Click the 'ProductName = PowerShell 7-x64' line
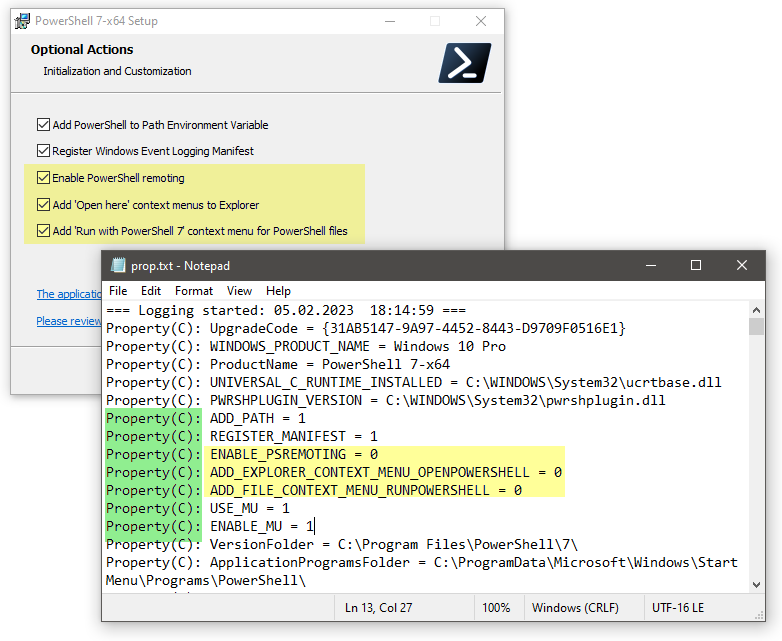 coord(278,364)
